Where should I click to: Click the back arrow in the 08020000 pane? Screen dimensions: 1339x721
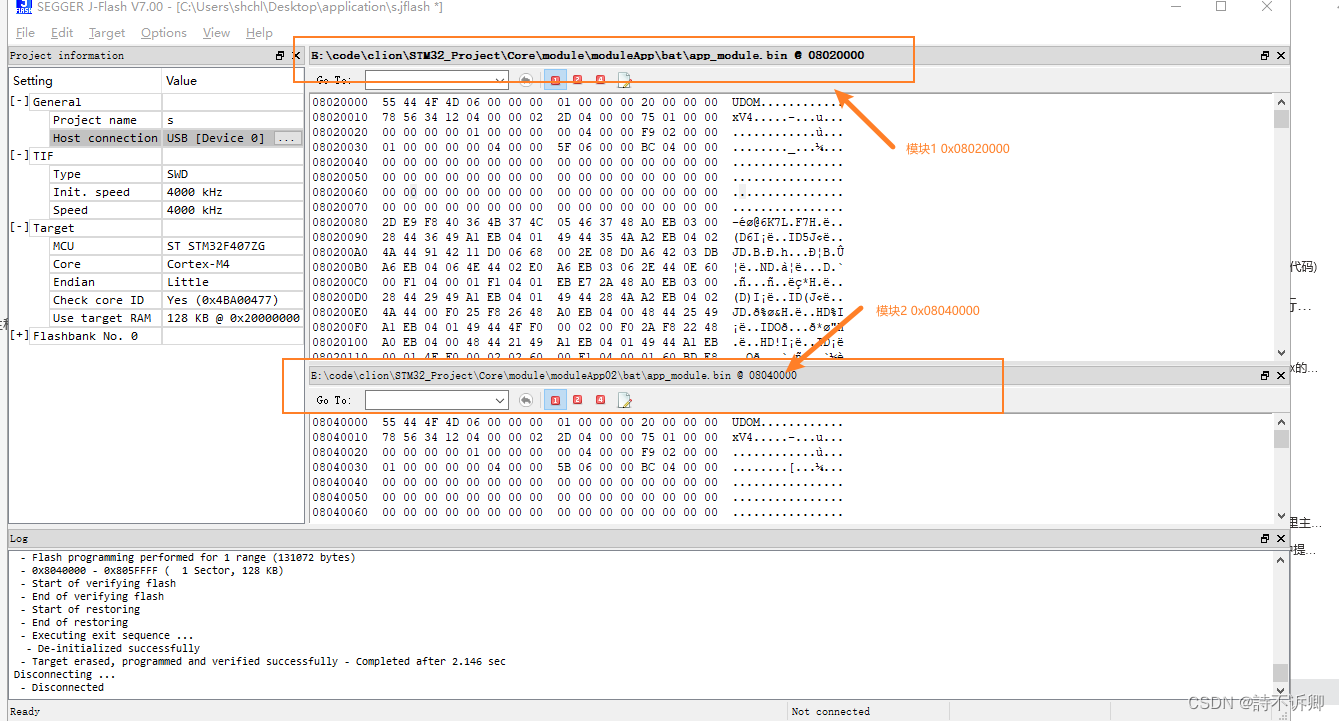[526, 80]
